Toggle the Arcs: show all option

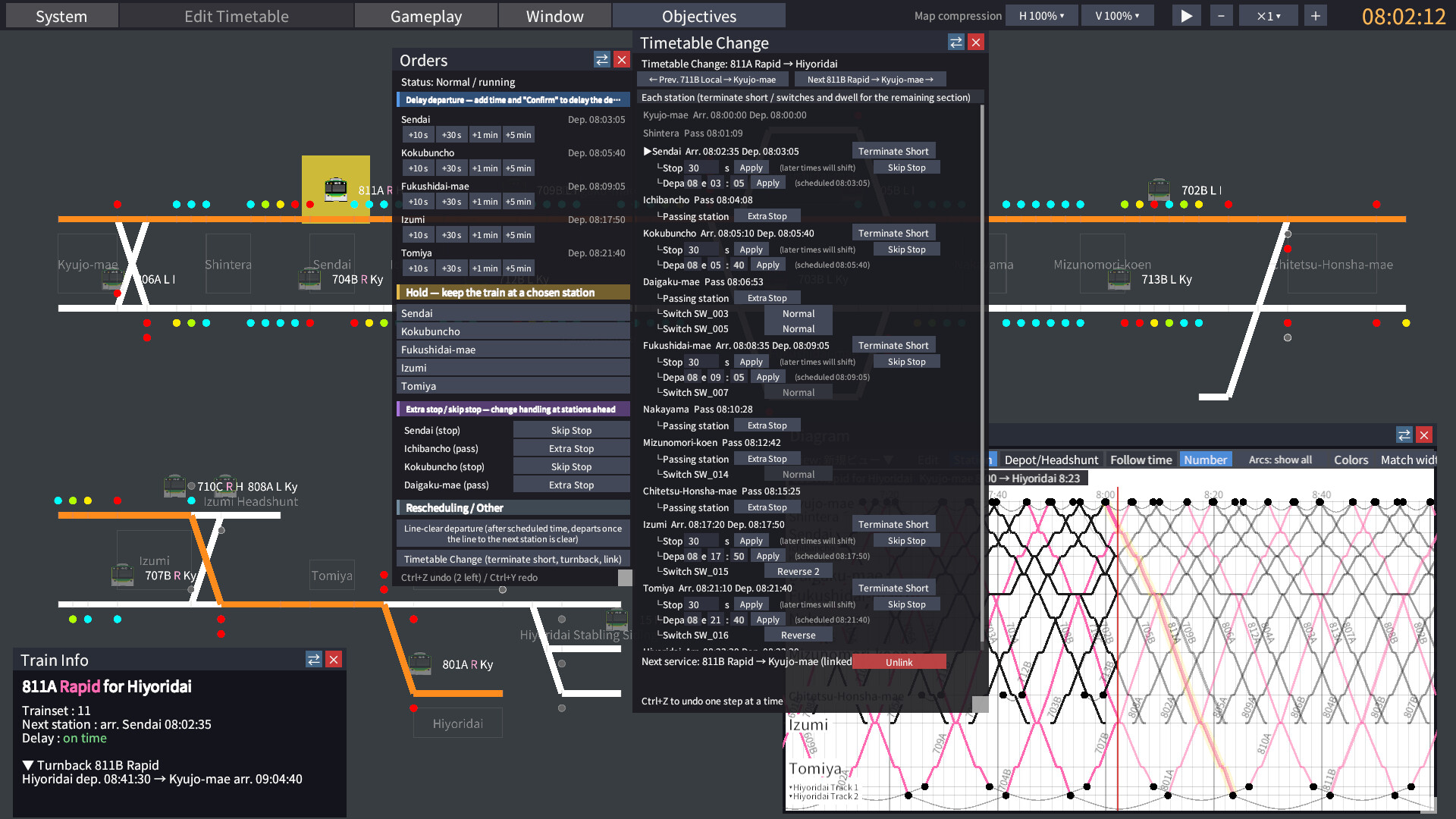pyautogui.click(x=1280, y=460)
